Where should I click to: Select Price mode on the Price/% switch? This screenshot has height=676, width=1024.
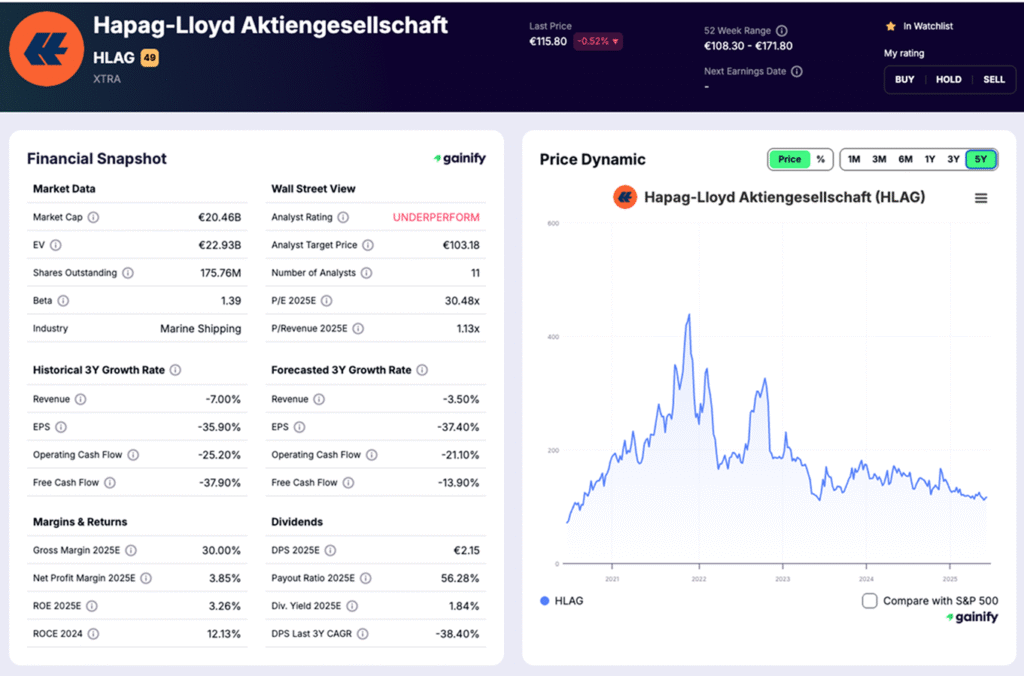point(789,158)
